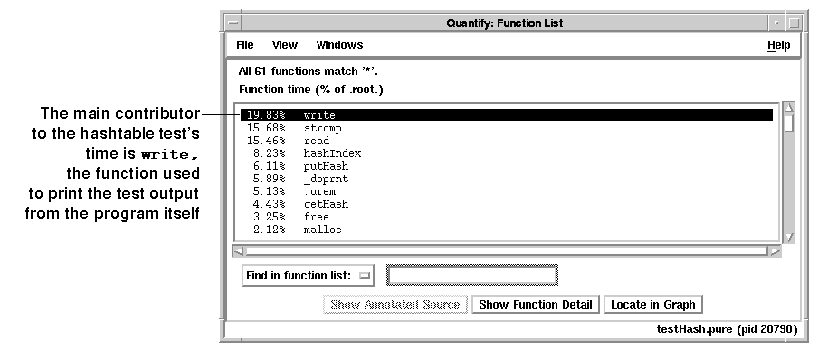
Task: Click the find text input field
Action: [x=472, y=275]
